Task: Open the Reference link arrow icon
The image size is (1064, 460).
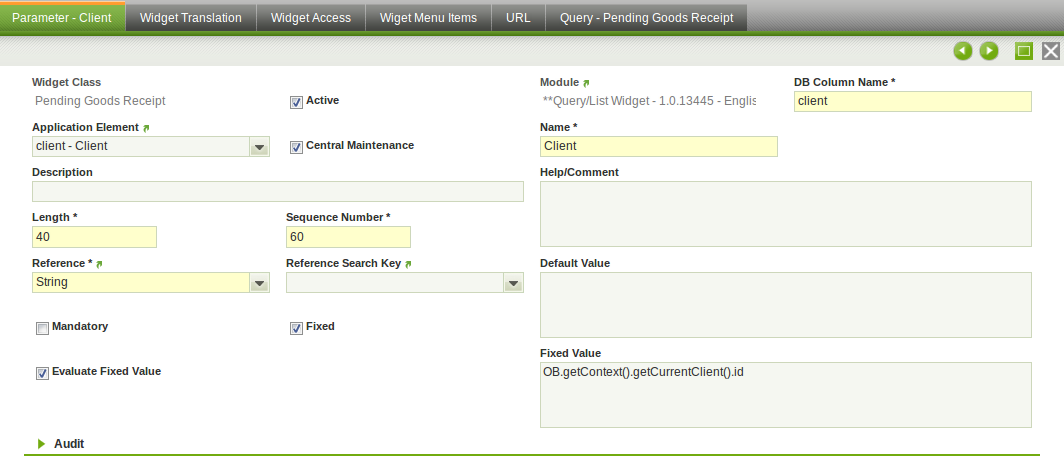Action: click(x=99, y=264)
